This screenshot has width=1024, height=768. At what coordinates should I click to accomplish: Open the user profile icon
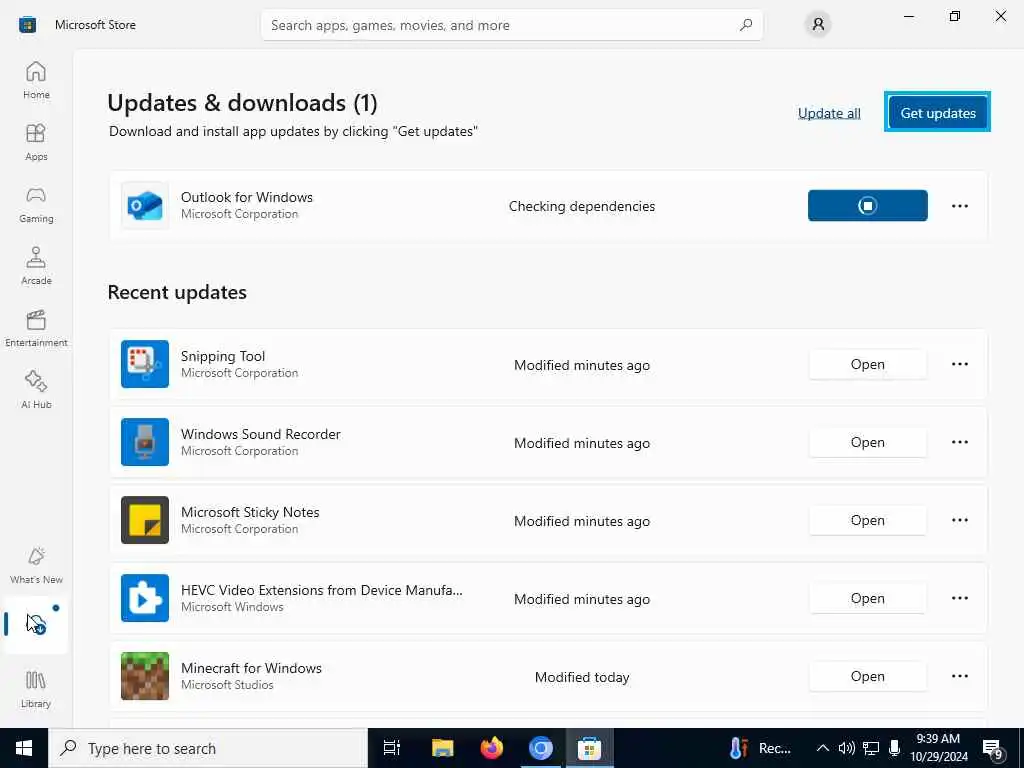[818, 25]
